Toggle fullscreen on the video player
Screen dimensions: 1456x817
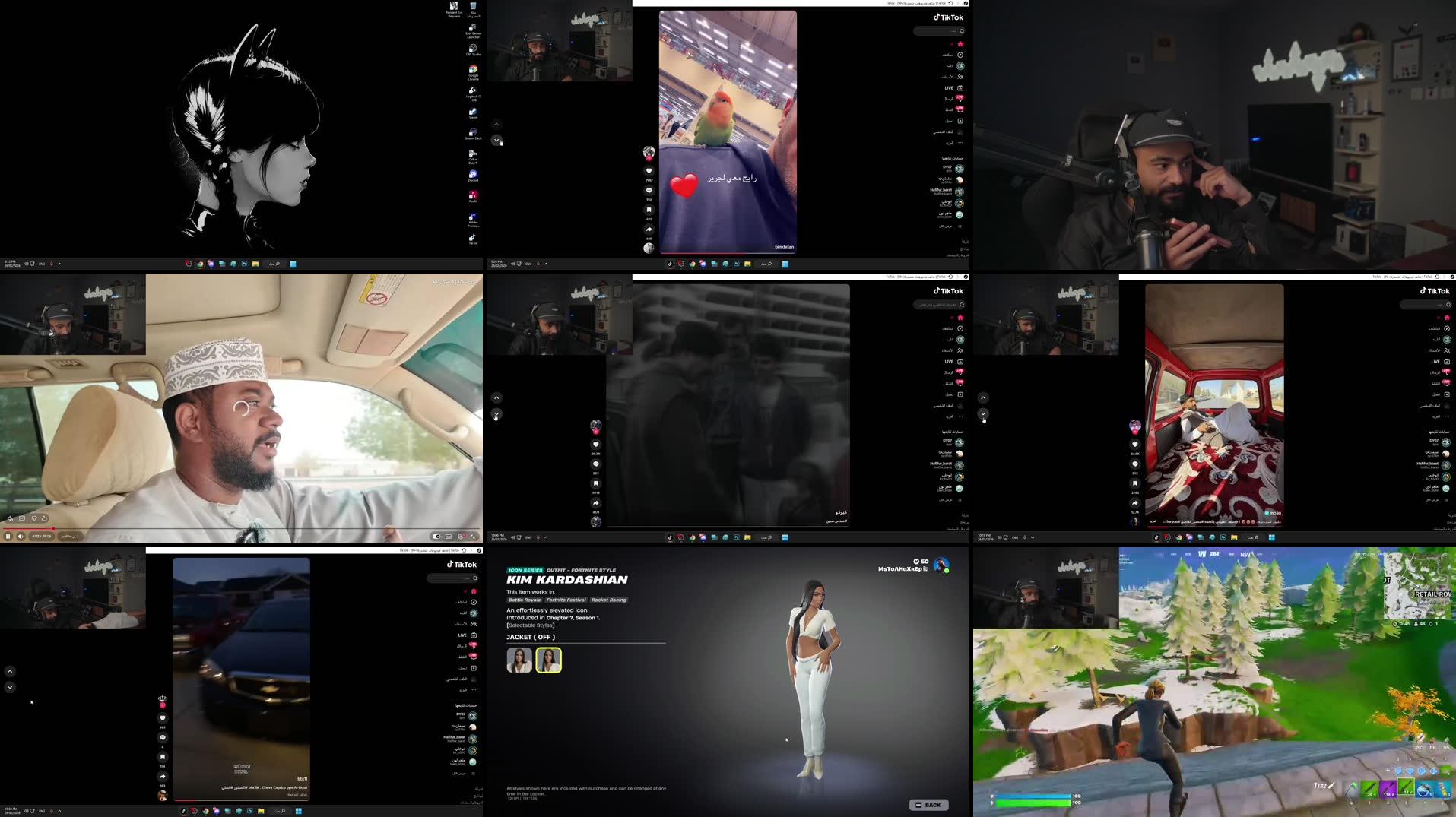[472, 537]
